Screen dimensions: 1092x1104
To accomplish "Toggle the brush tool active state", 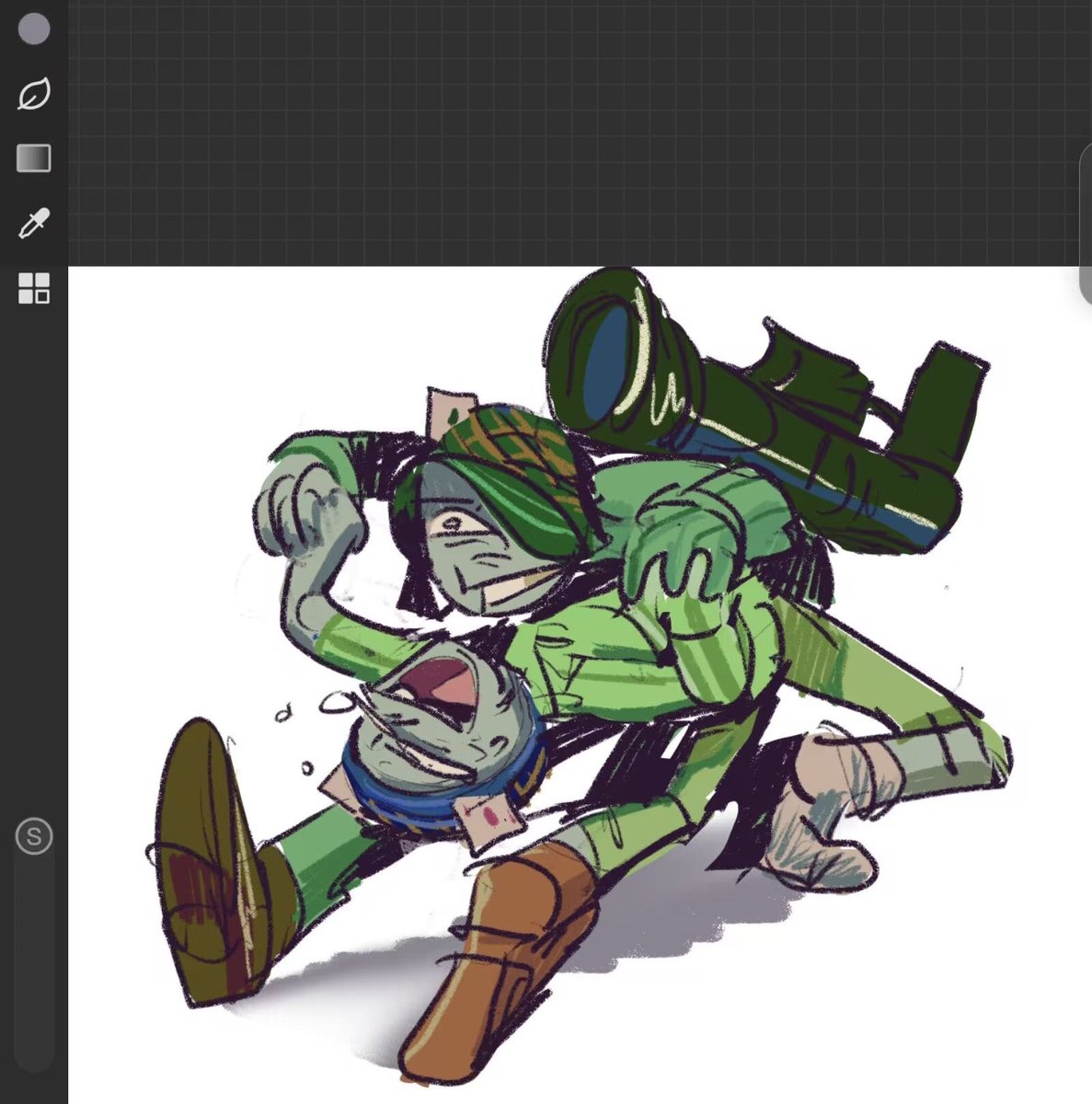I will (34, 94).
